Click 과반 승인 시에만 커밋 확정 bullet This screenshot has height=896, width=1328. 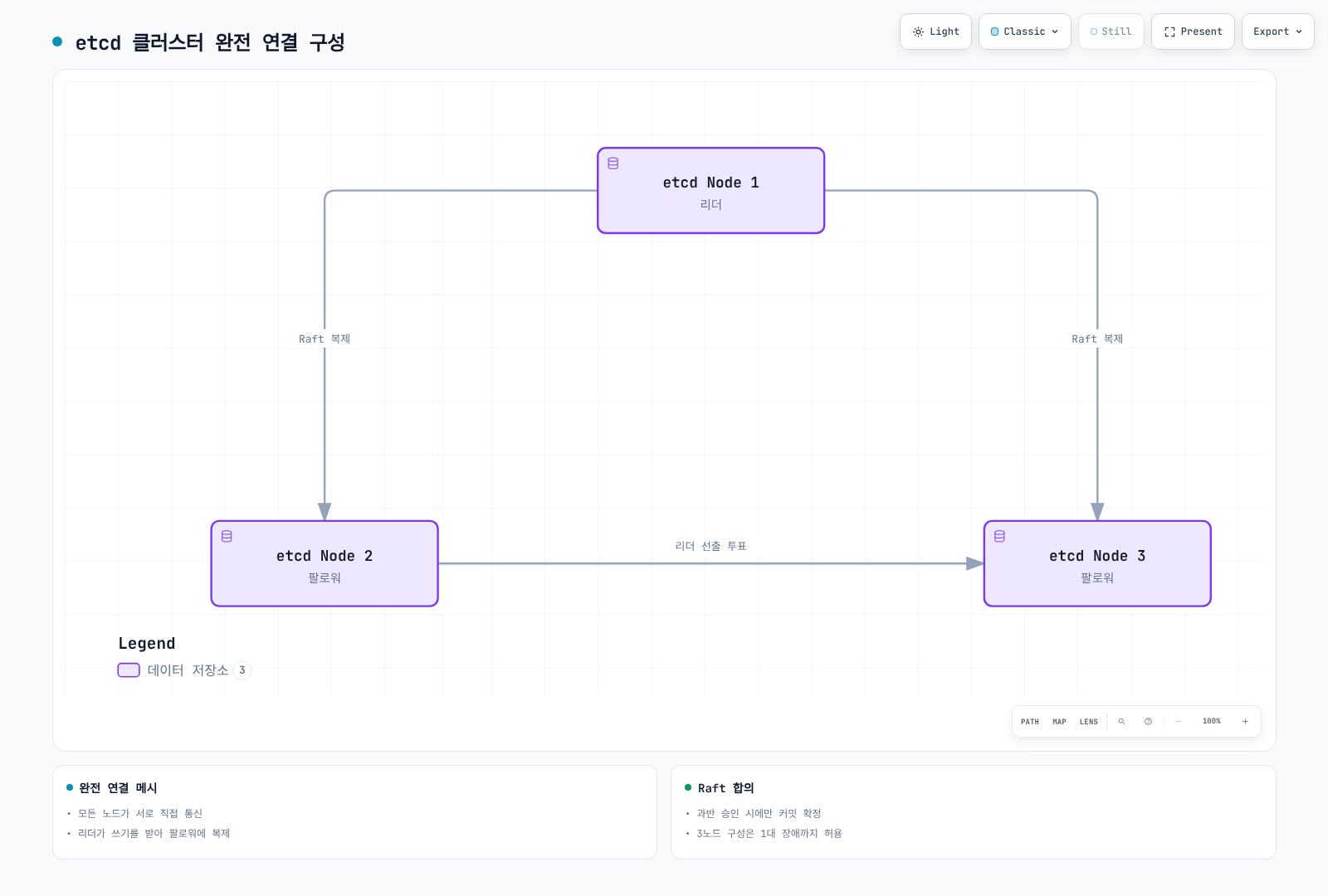[x=759, y=814]
